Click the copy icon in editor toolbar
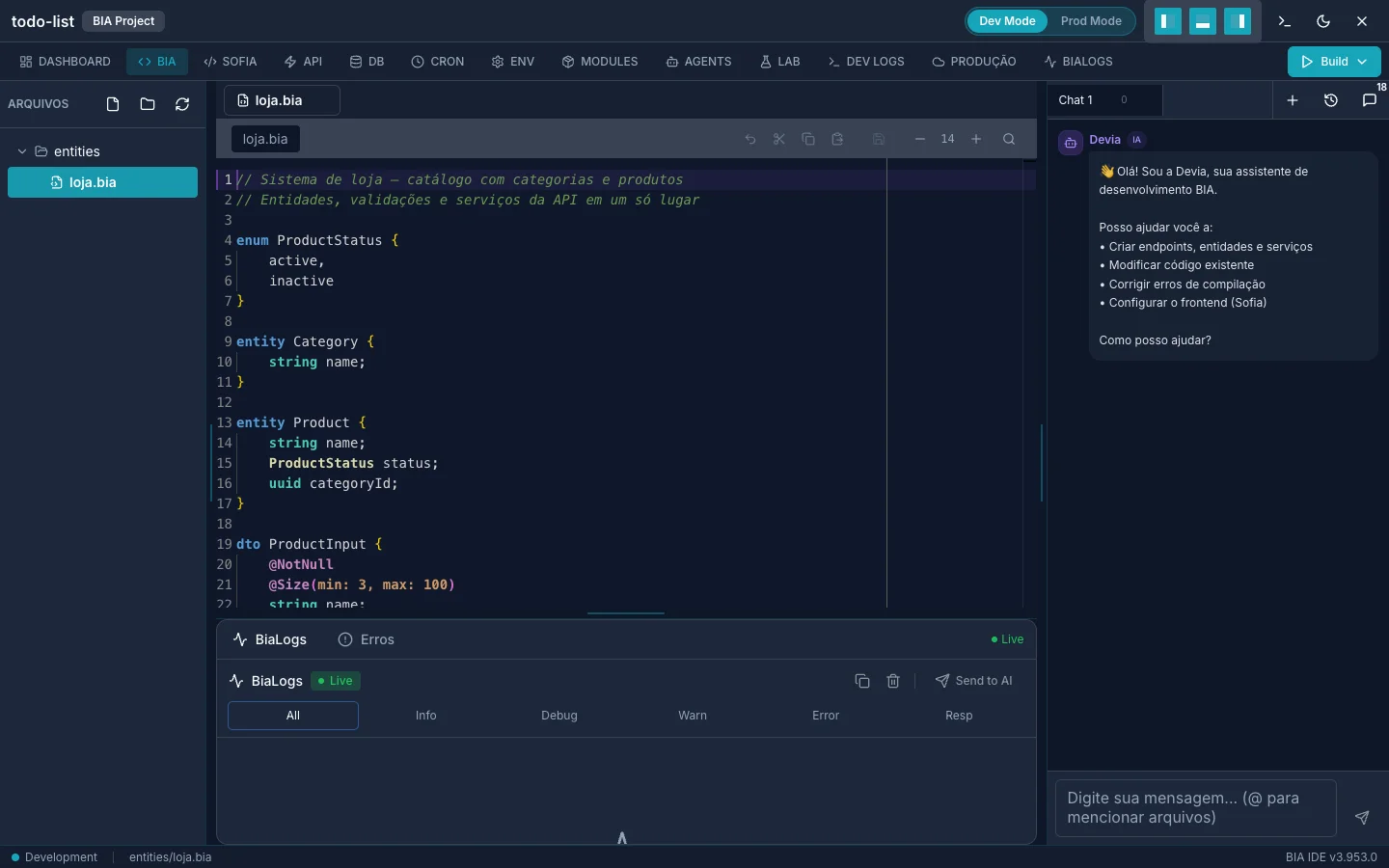This screenshot has height=868, width=1389. [x=808, y=139]
